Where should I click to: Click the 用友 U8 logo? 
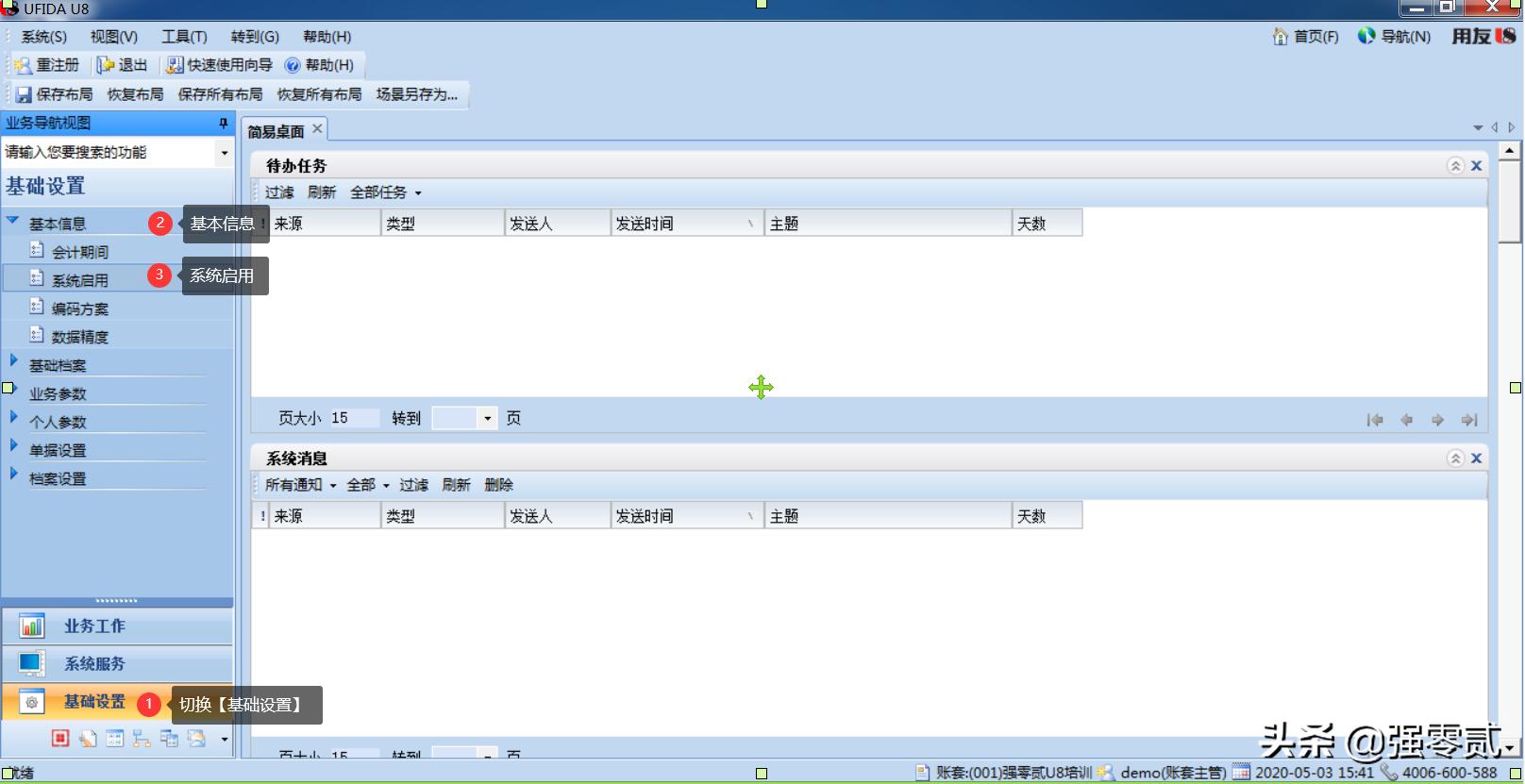pos(1483,36)
